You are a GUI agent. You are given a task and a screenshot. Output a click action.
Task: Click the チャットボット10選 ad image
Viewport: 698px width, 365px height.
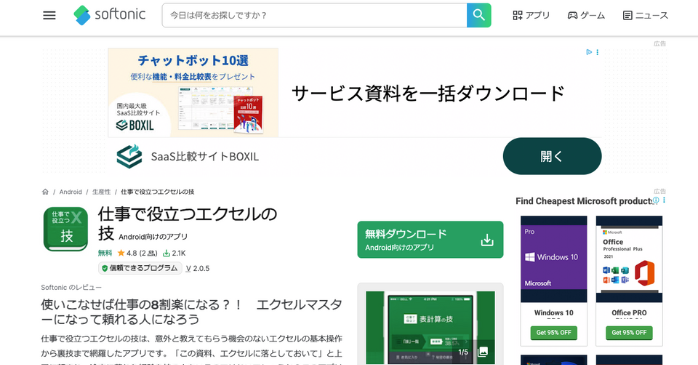[193, 93]
